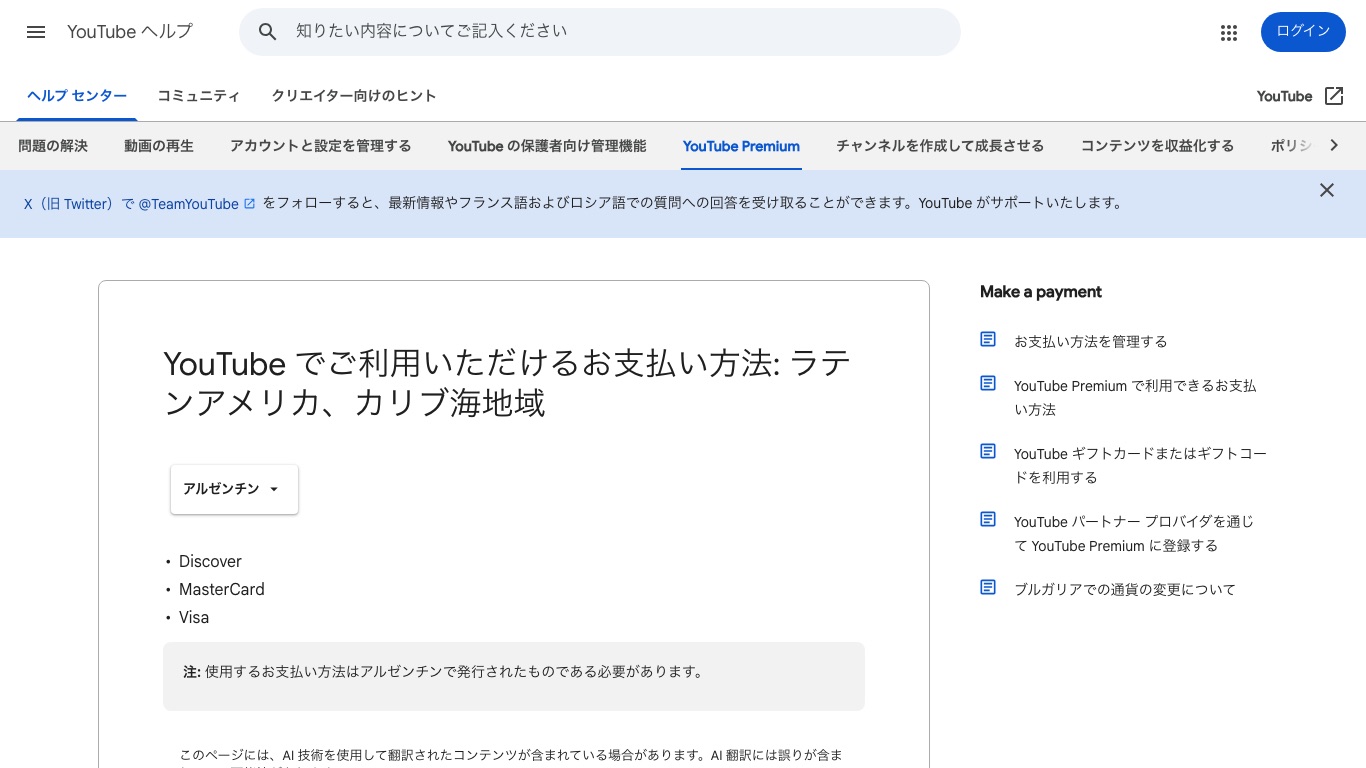Click article icon beside YouTube パートナー プロバイダ link
This screenshot has height=768, width=1366.
click(988, 520)
